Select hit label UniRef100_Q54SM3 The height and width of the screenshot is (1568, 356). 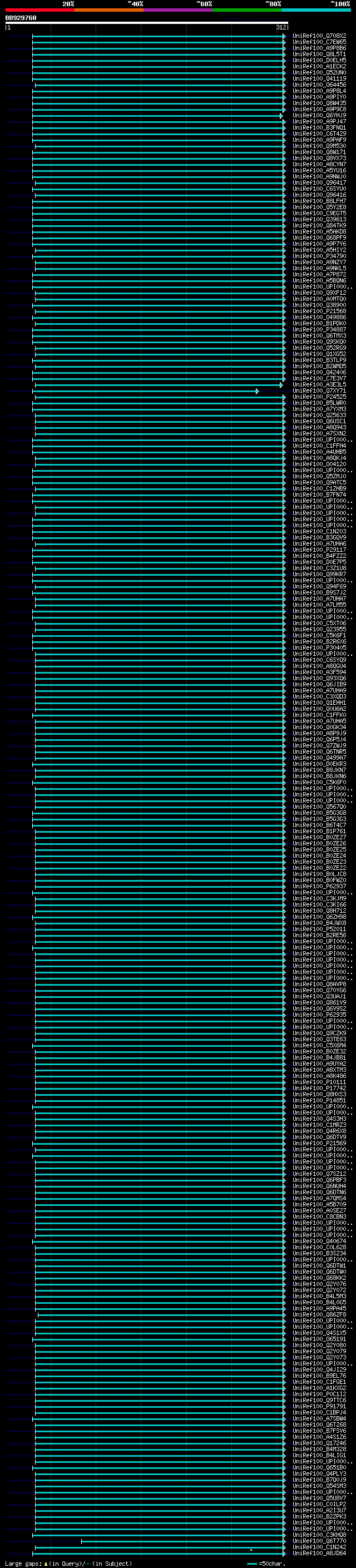[x=319, y=1486]
